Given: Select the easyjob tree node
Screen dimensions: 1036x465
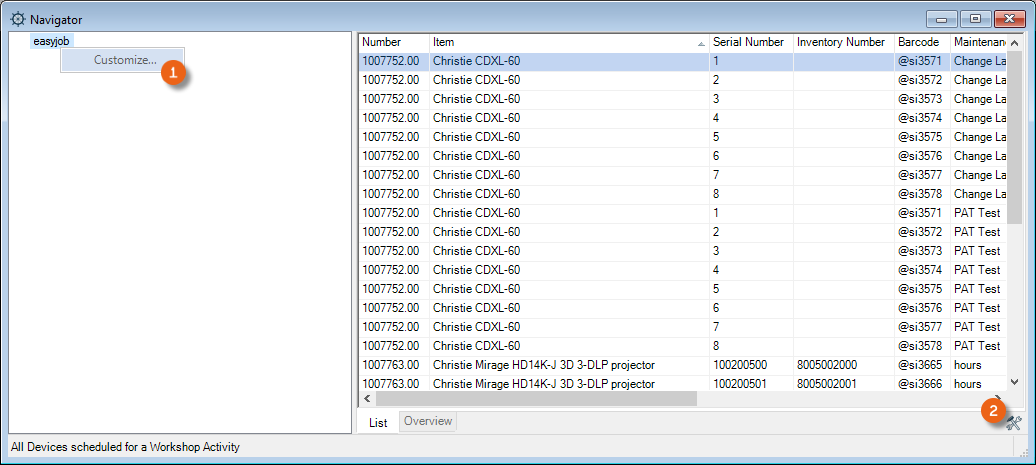Looking at the screenshot, I should pos(51,41).
